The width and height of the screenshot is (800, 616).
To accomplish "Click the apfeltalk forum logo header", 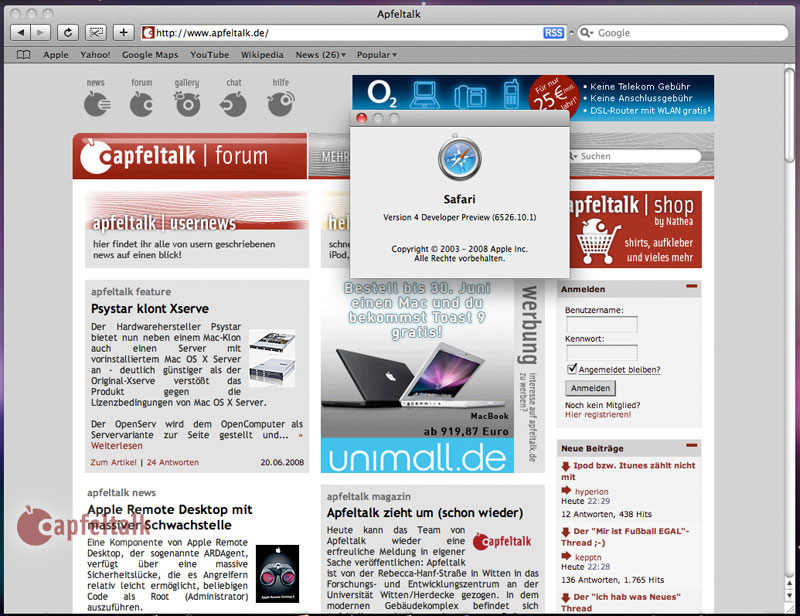I will pyautogui.click(x=190, y=156).
